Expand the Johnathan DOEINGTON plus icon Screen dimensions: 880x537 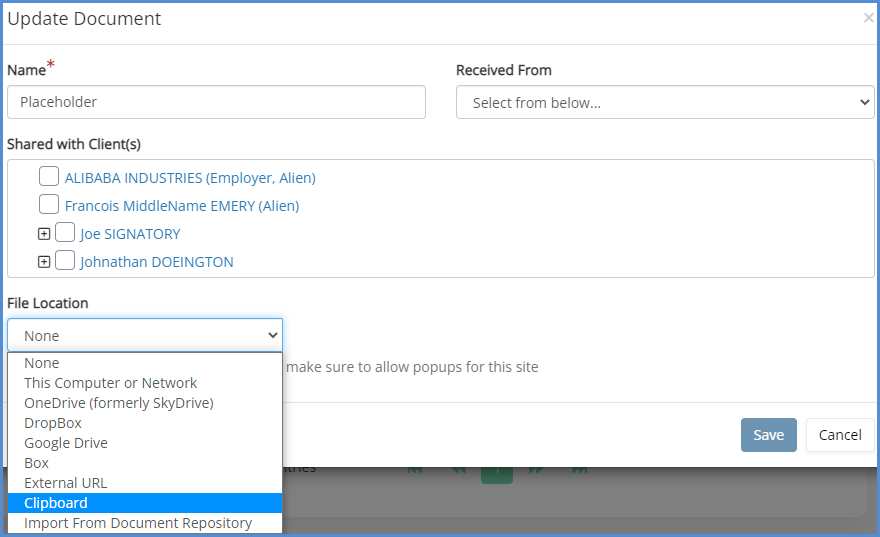point(43,262)
